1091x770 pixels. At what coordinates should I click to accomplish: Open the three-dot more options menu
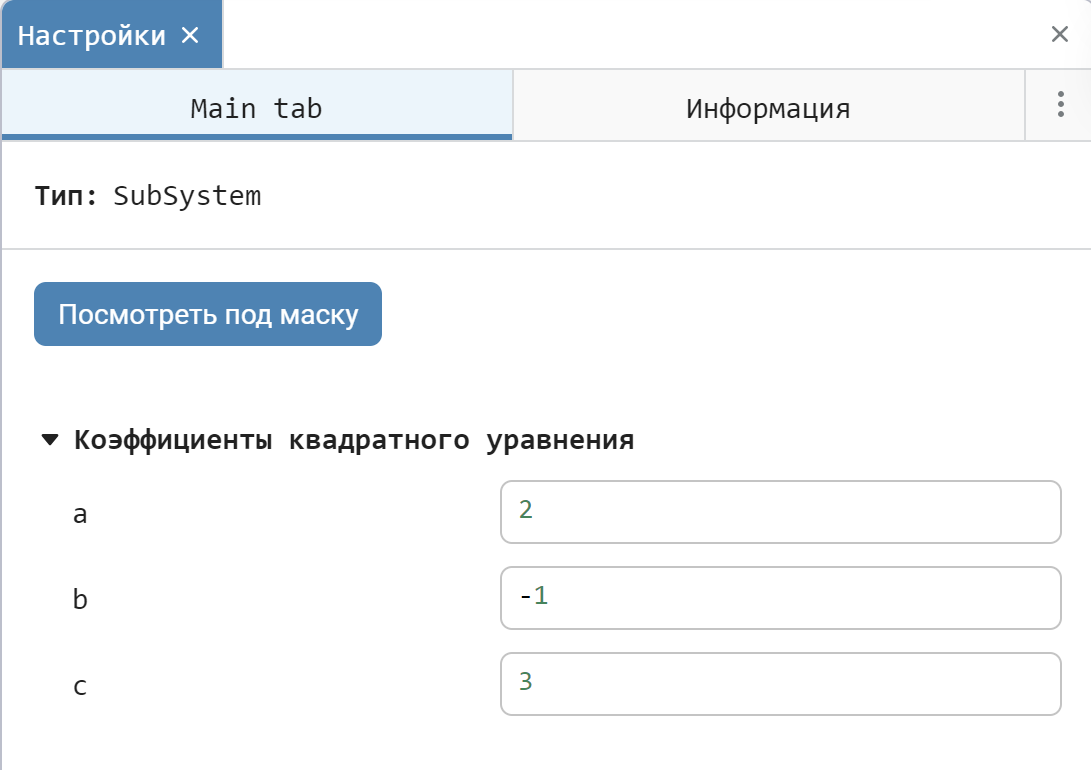[x=1060, y=106]
